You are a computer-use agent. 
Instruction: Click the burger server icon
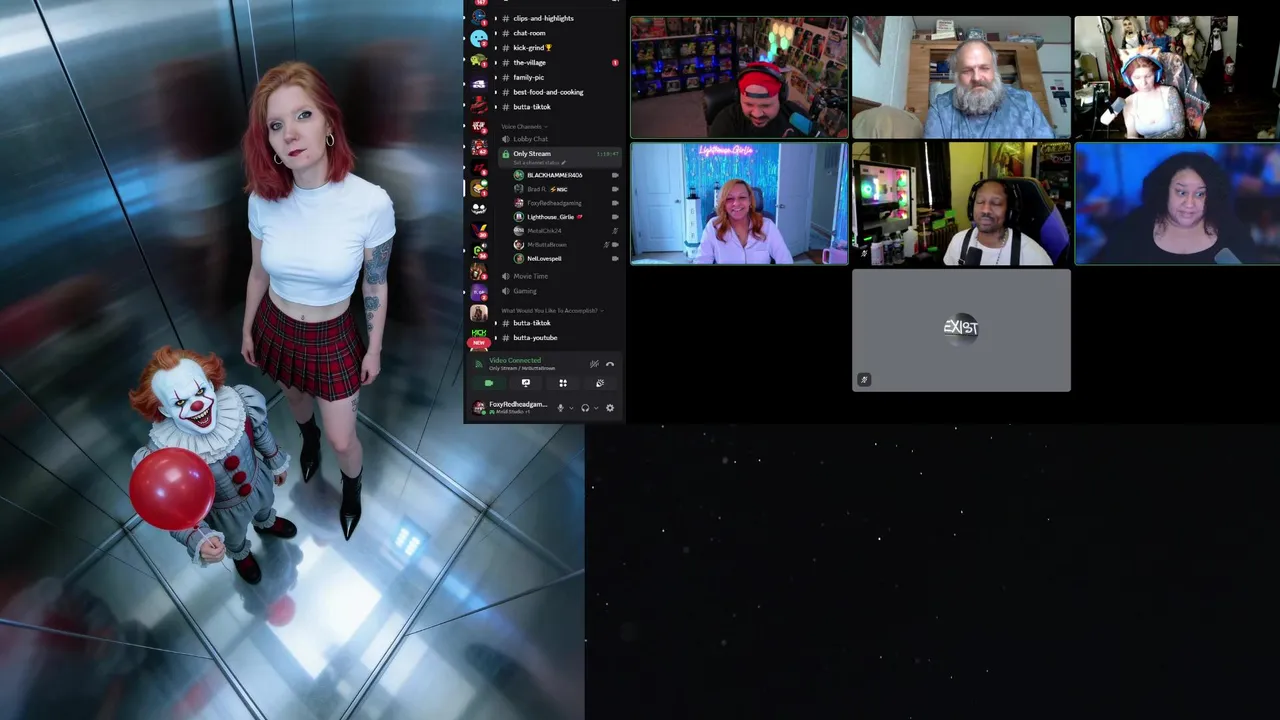click(479, 188)
